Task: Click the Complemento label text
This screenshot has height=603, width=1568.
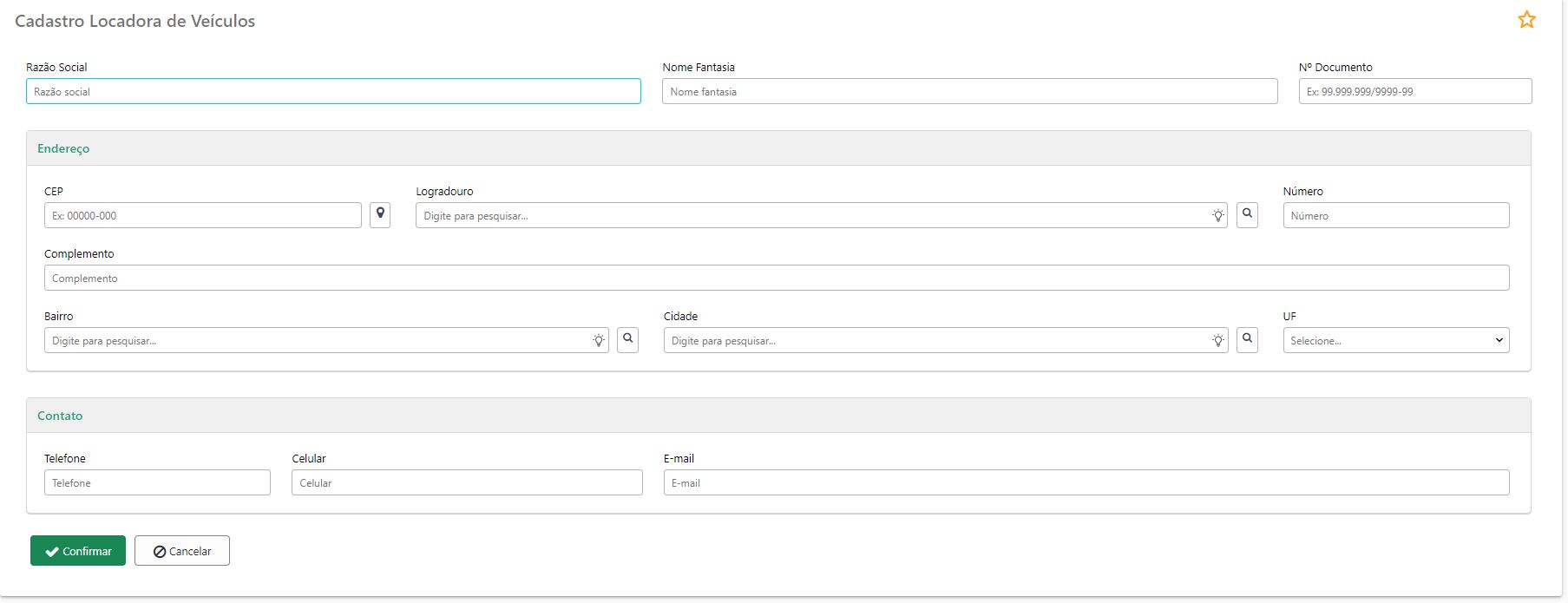Action: click(79, 253)
